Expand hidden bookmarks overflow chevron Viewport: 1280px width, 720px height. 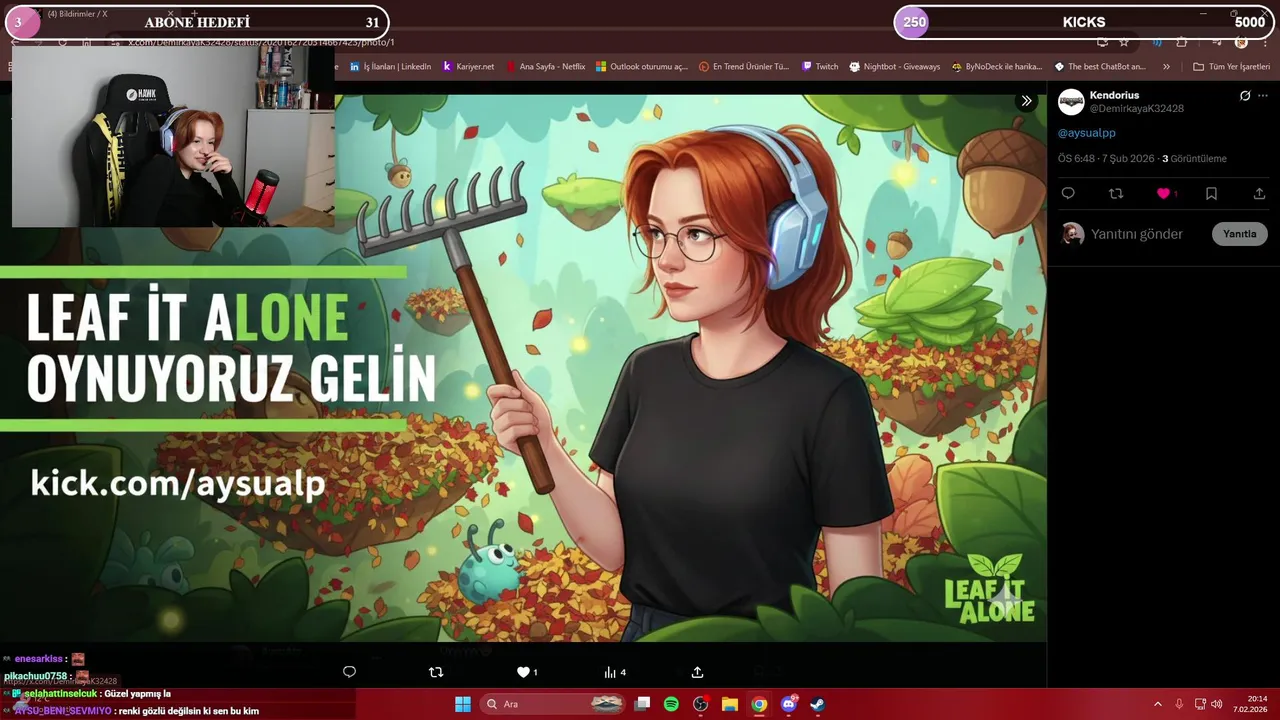[x=1166, y=67]
